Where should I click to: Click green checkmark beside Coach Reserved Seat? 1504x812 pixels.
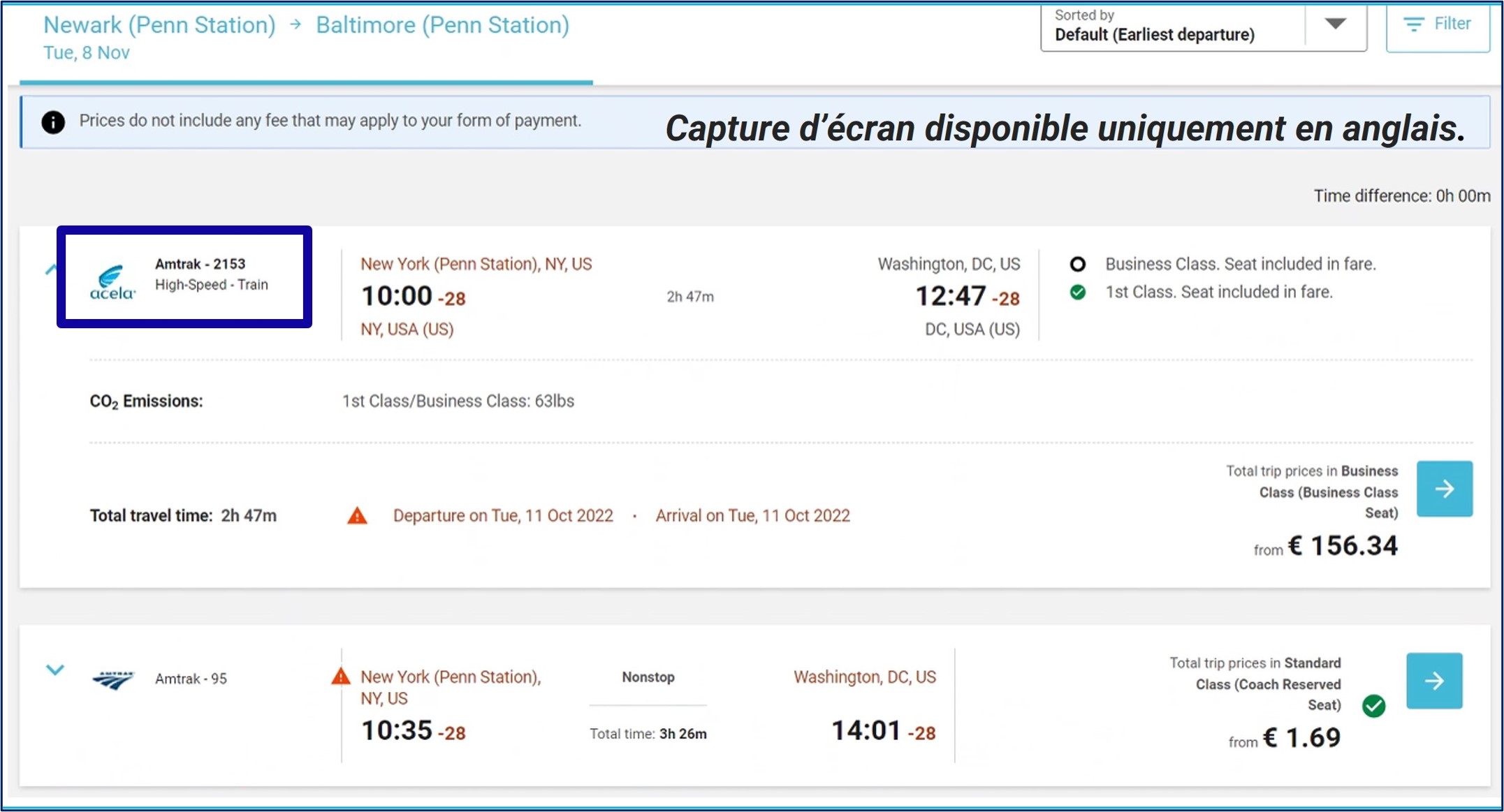point(1373,706)
